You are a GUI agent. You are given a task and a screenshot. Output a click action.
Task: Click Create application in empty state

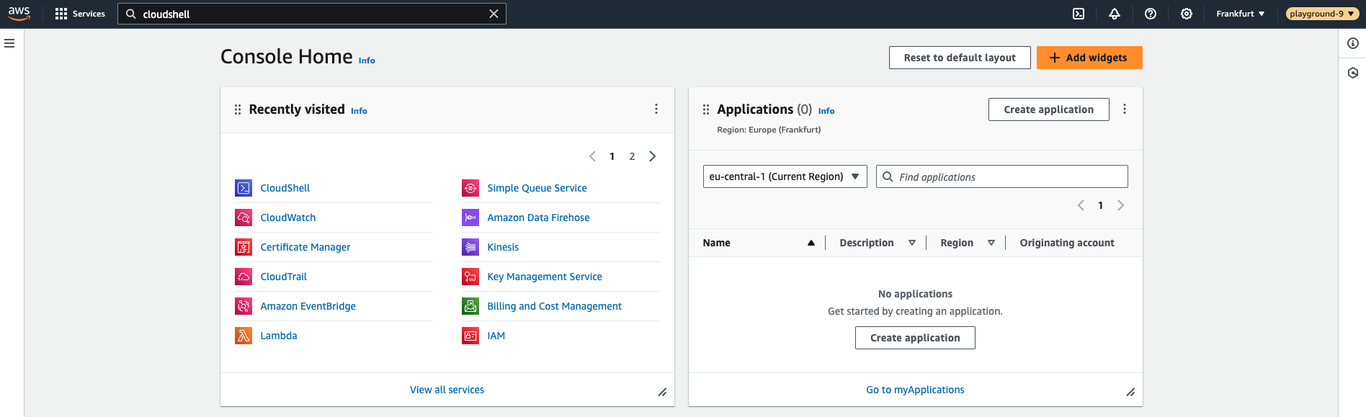[x=915, y=338]
